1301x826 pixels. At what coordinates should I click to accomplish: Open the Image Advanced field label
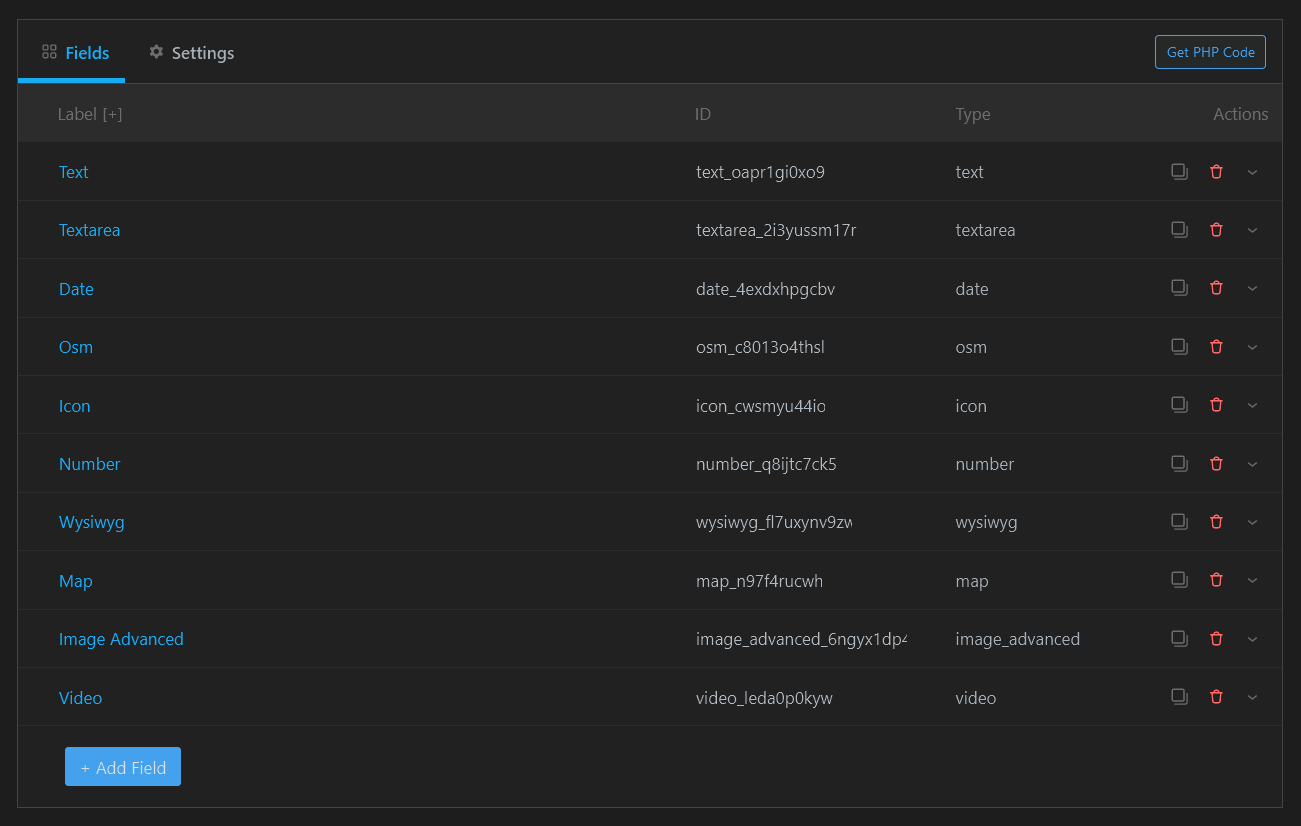pyautogui.click(x=121, y=639)
